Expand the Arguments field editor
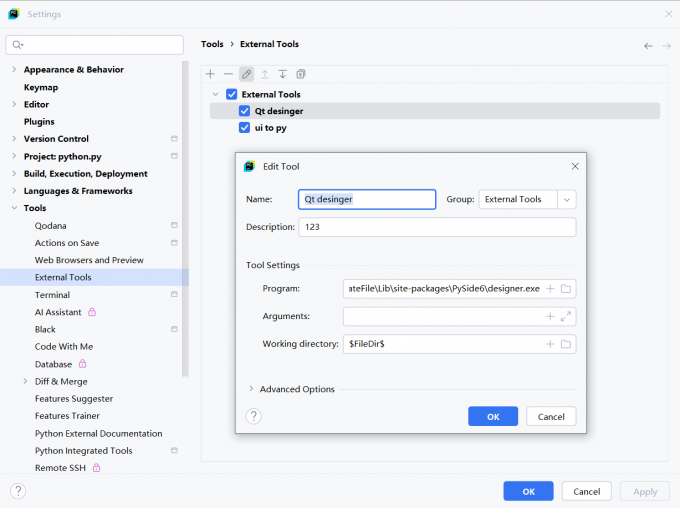680x508 pixels. click(566, 316)
